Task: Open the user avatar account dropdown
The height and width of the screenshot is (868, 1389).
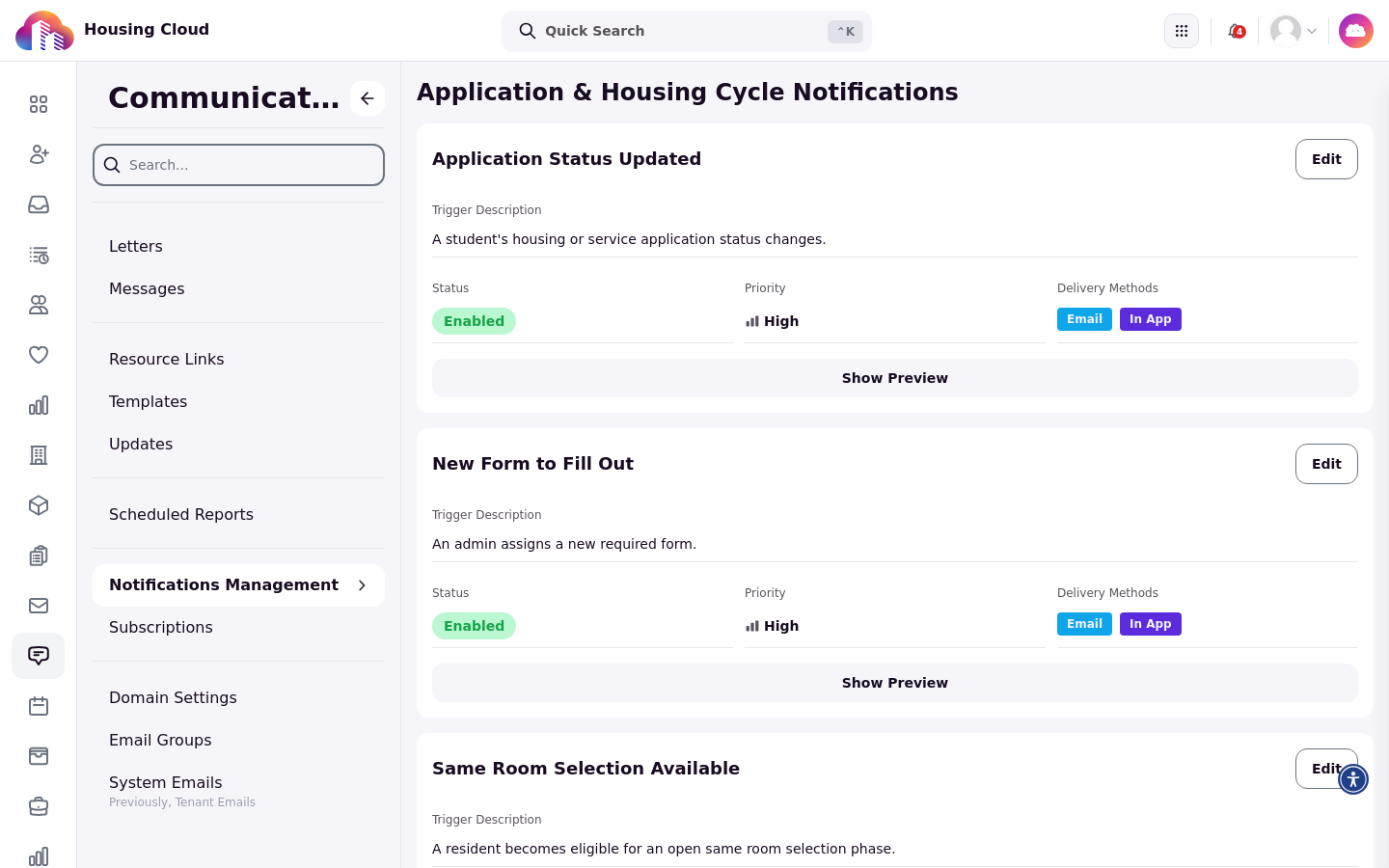Action: [1294, 31]
